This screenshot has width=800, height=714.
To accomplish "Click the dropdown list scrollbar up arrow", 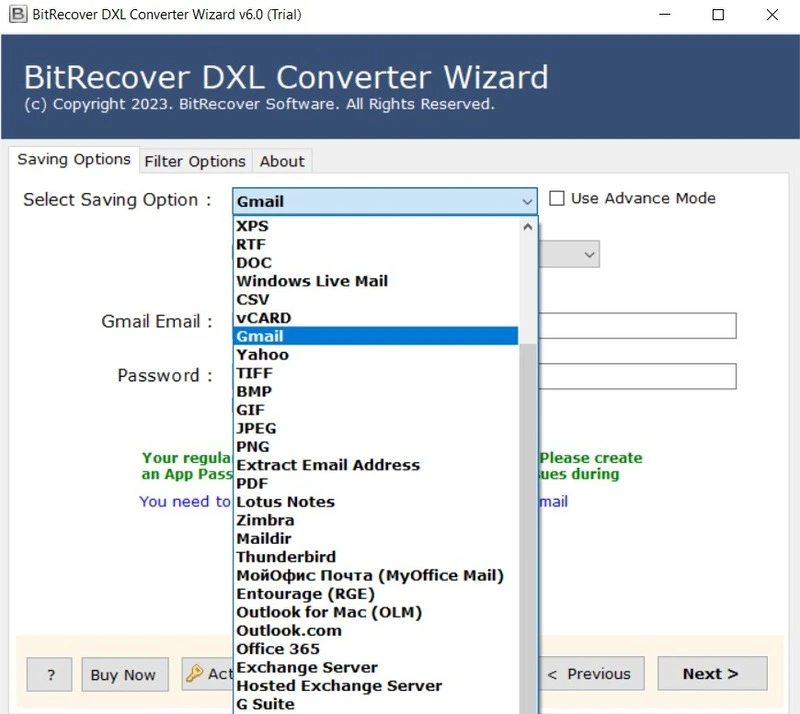I will (527, 227).
